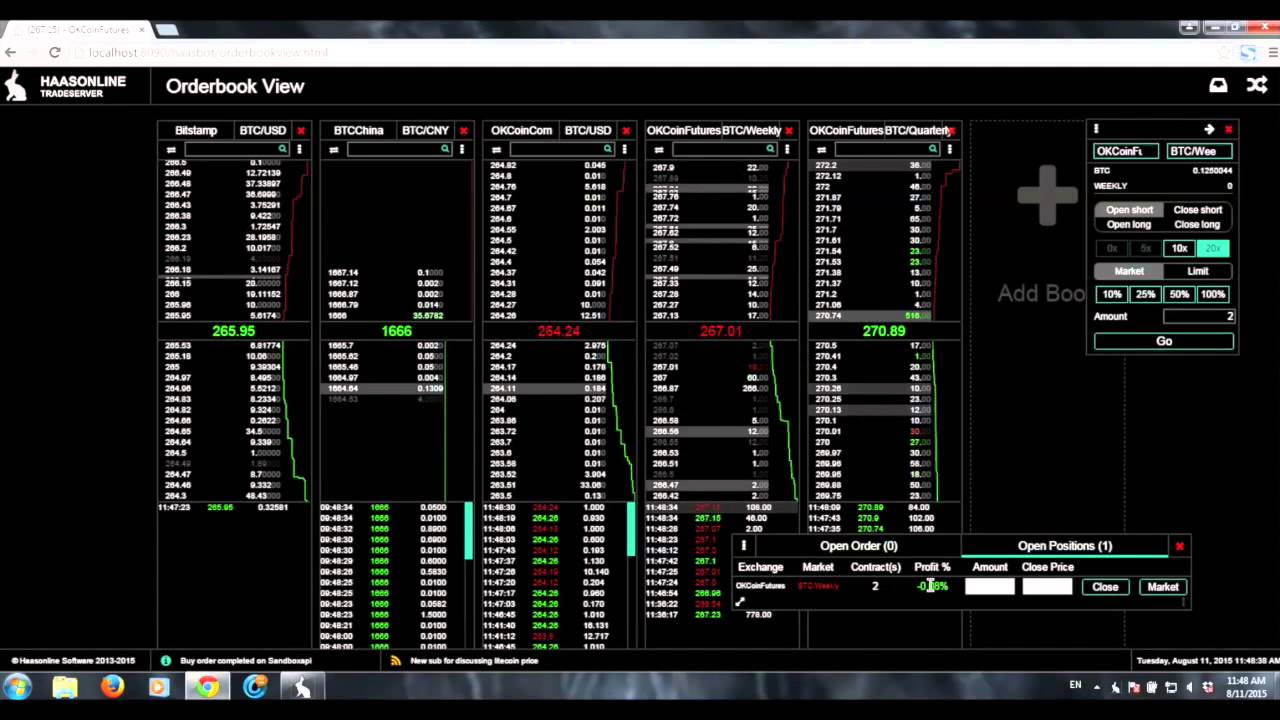Open three-dot menu of OKCoinFutures Quarterly panel
This screenshot has height=720, width=1280.
[x=949, y=149]
